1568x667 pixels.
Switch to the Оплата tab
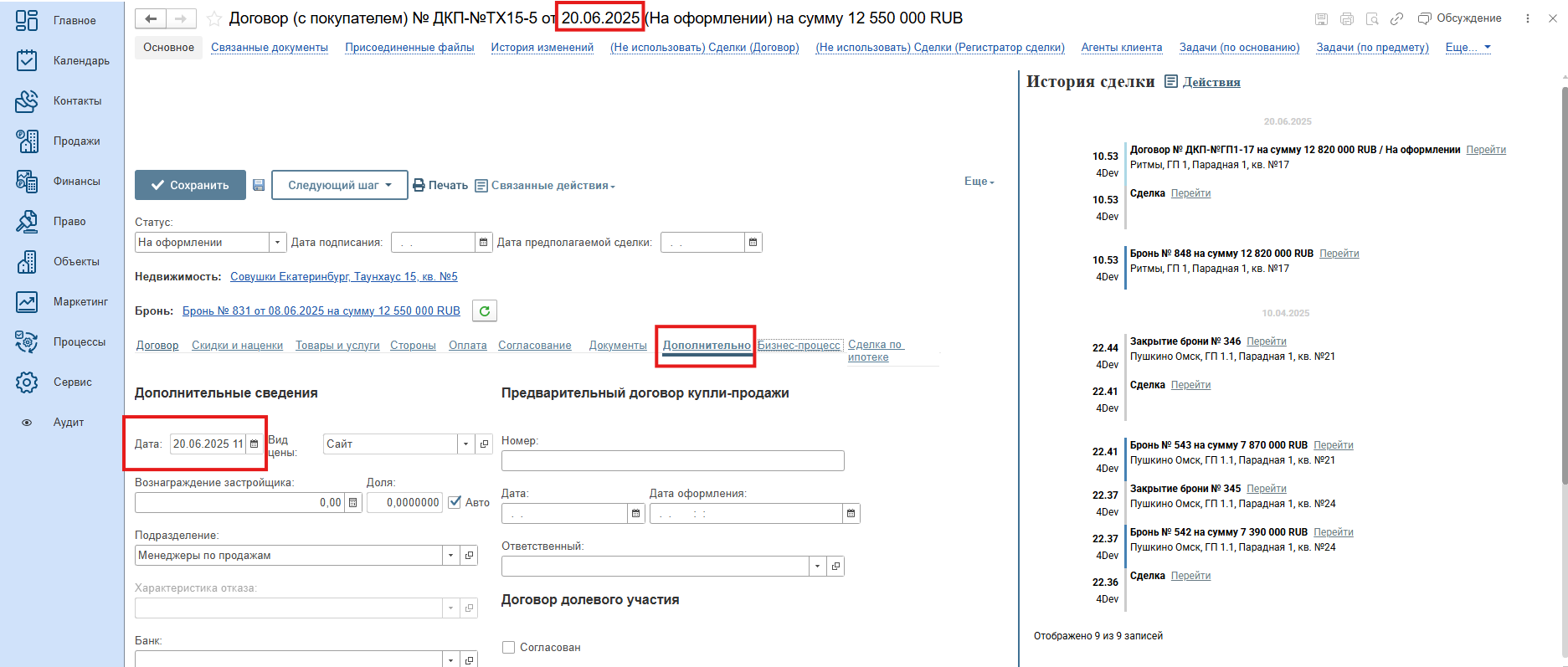point(467,346)
